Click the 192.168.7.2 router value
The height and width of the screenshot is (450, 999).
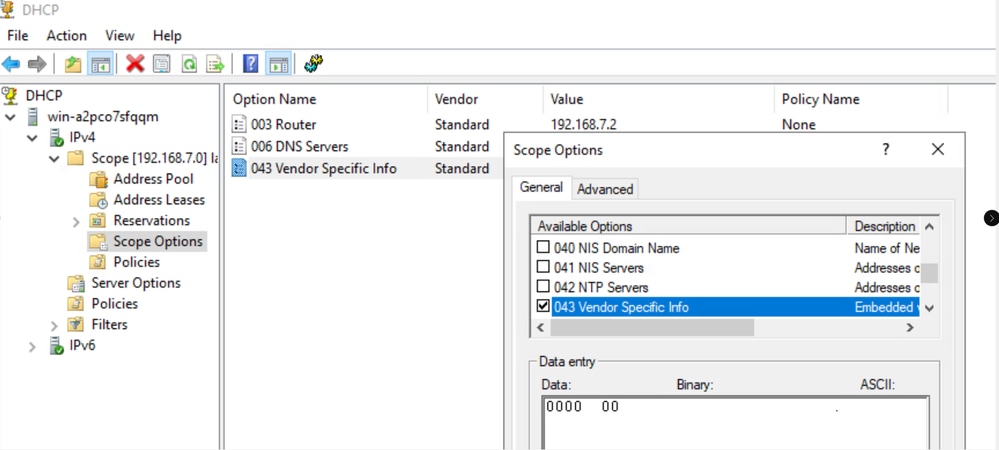pos(584,124)
